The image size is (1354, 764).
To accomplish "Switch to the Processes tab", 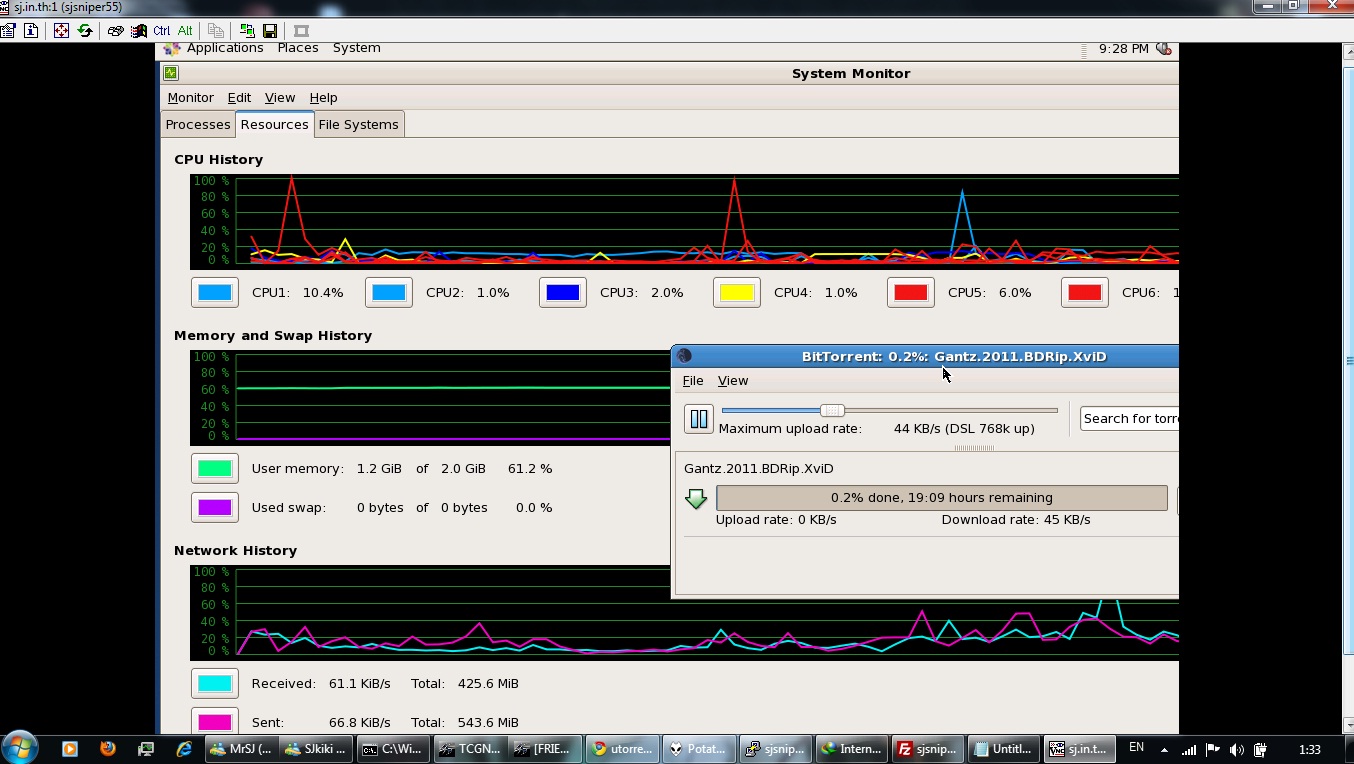I will click(x=198, y=124).
